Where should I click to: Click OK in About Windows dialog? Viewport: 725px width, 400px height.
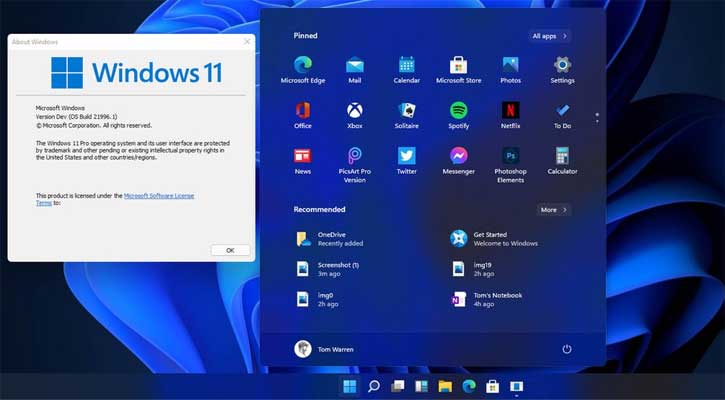[230, 250]
